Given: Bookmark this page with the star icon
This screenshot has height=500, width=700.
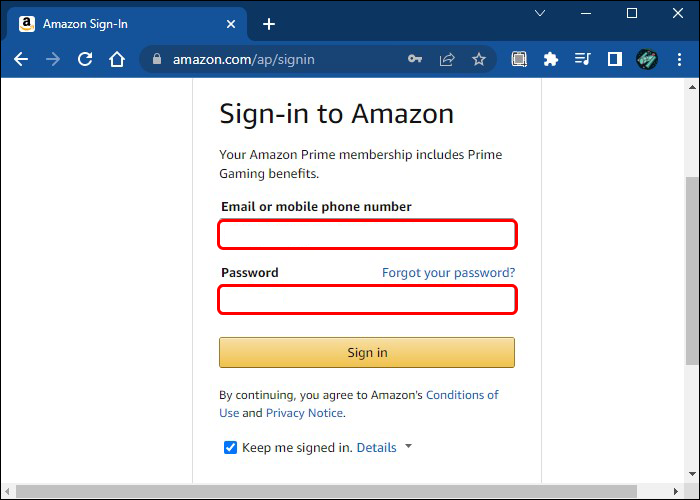Looking at the screenshot, I should 479,59.
